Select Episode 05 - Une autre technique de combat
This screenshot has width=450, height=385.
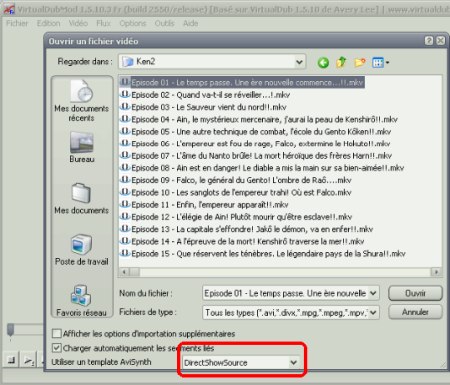pos(255,131)
